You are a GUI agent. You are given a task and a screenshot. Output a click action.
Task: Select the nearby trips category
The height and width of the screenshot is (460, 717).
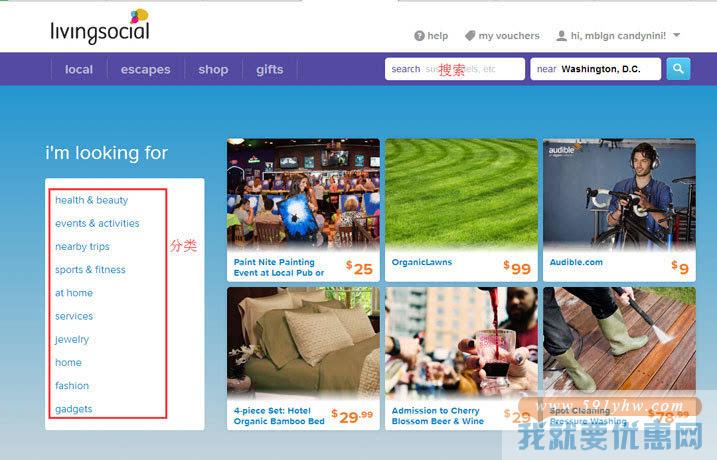tap(82, 246)
